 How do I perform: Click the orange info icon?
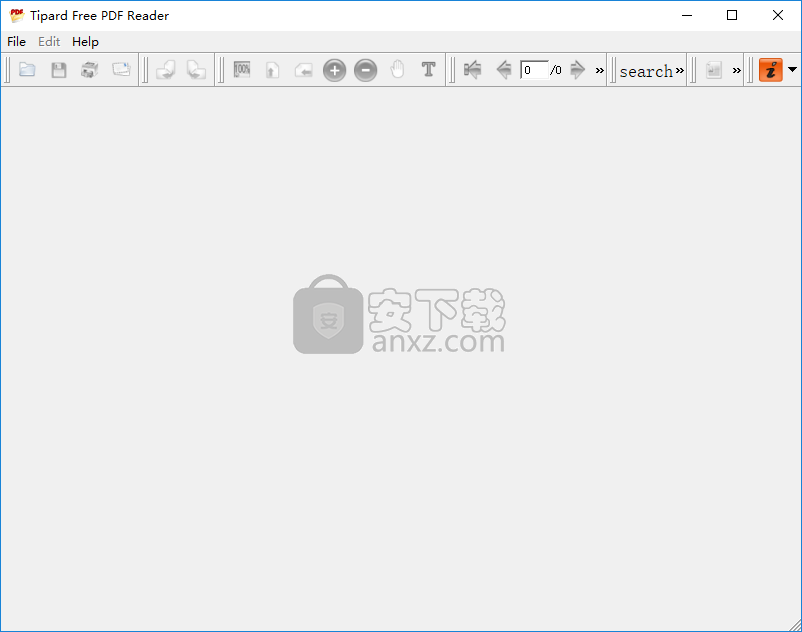pos(771,70)
